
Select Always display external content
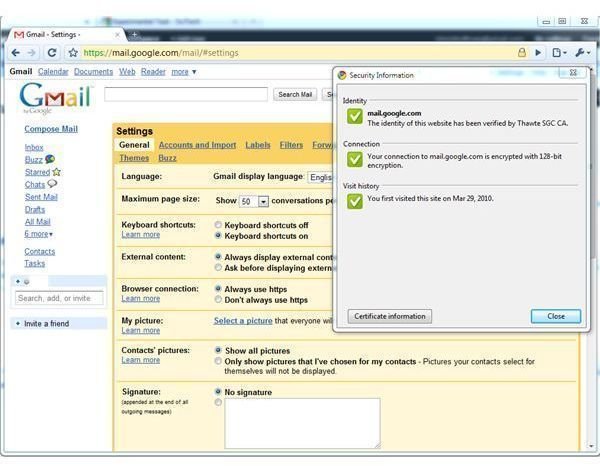tap(218, 257)
